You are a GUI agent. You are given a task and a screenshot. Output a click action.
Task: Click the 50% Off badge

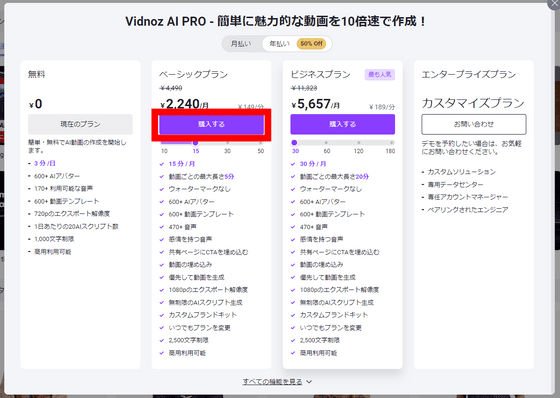click(x=311, y=44)
